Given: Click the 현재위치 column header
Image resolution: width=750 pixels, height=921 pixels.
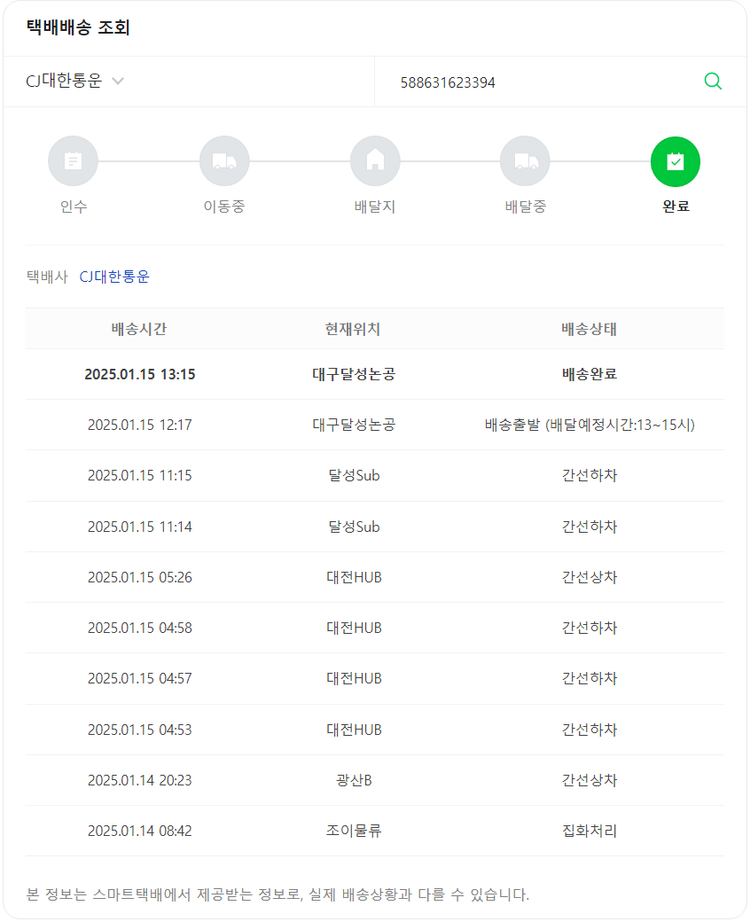Looking at the screenshot, I should click(353, 329).
